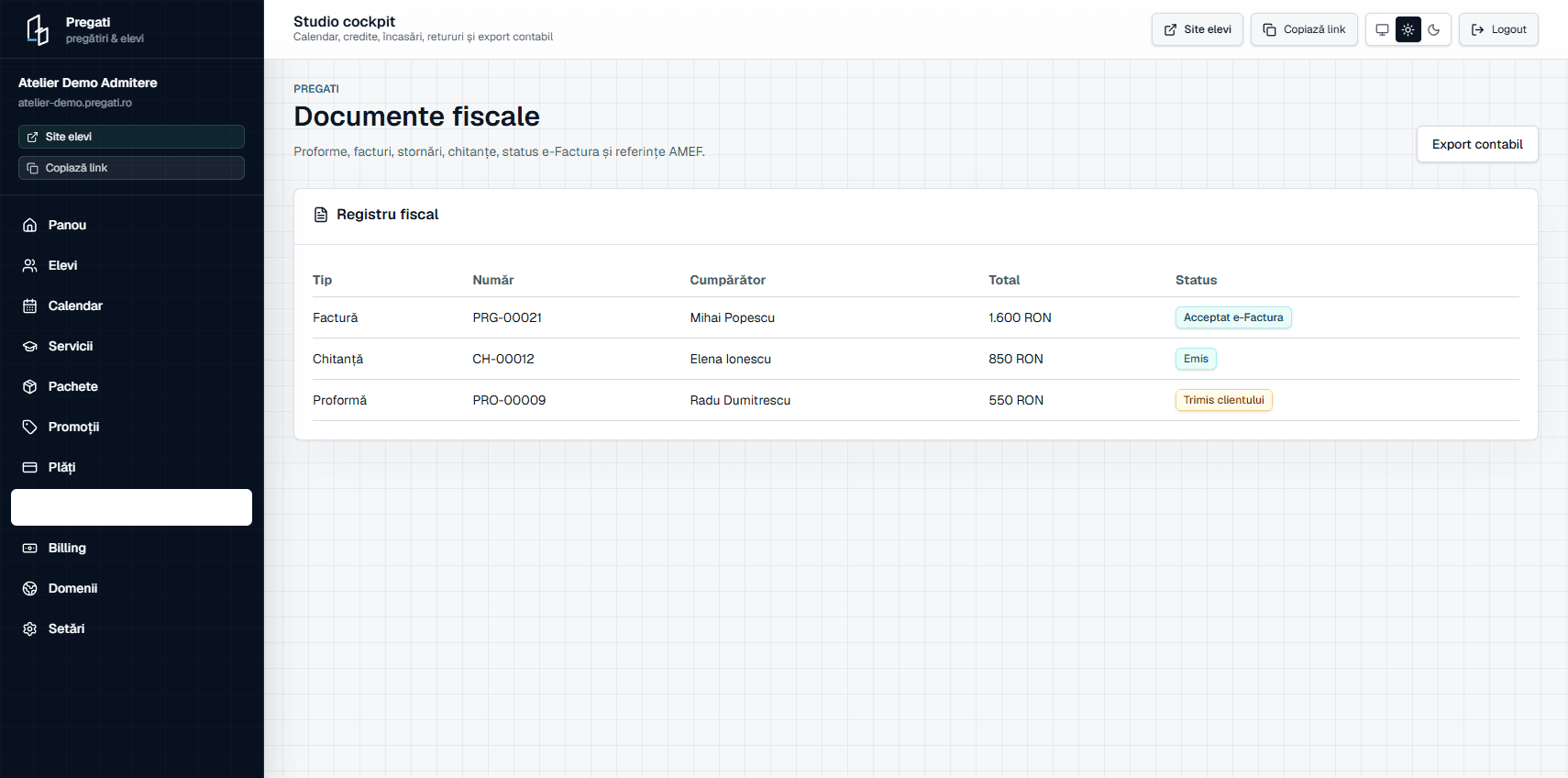Click the Cumpărător column header
Viewport: 1568px width, 778px height.
[728, 280]
